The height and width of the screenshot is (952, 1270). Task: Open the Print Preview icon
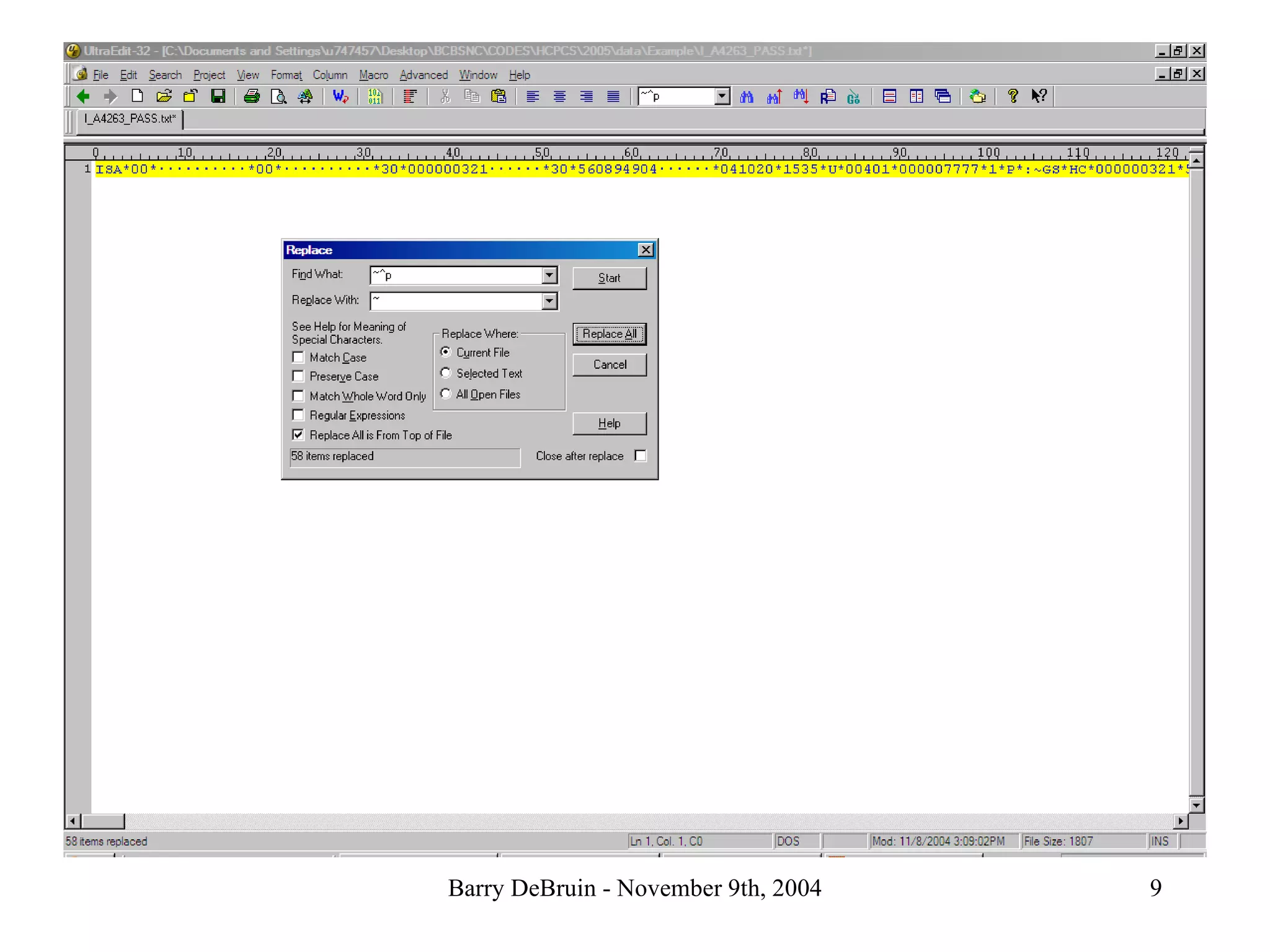click(x=278, y=96)
